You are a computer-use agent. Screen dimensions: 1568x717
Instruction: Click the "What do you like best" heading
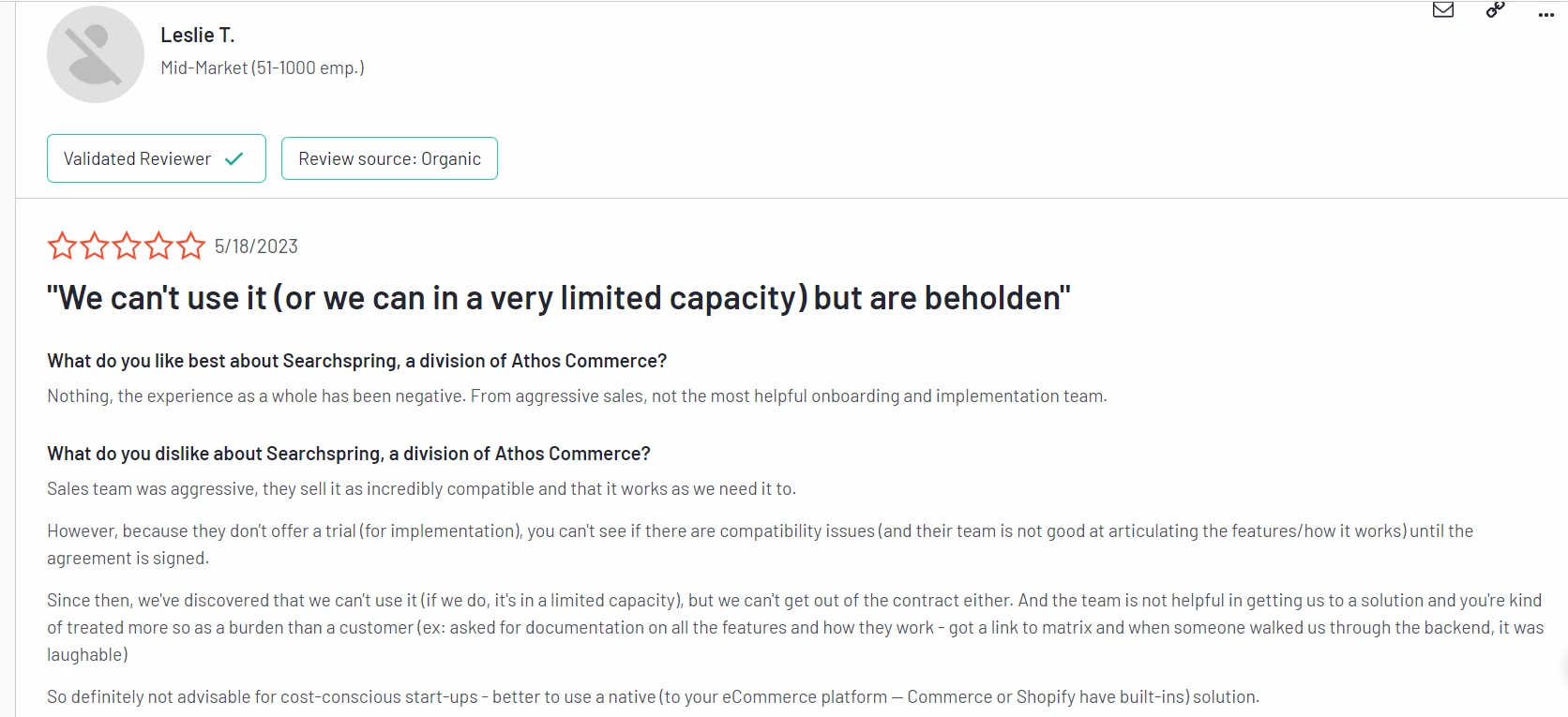pyautogui.click(x=356, y=361)
